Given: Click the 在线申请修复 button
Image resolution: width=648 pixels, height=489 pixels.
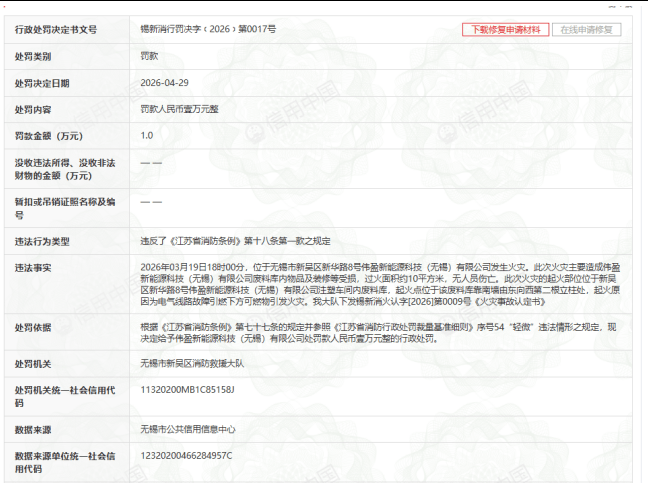Looking at the screenshot, I should pos(586,30).
